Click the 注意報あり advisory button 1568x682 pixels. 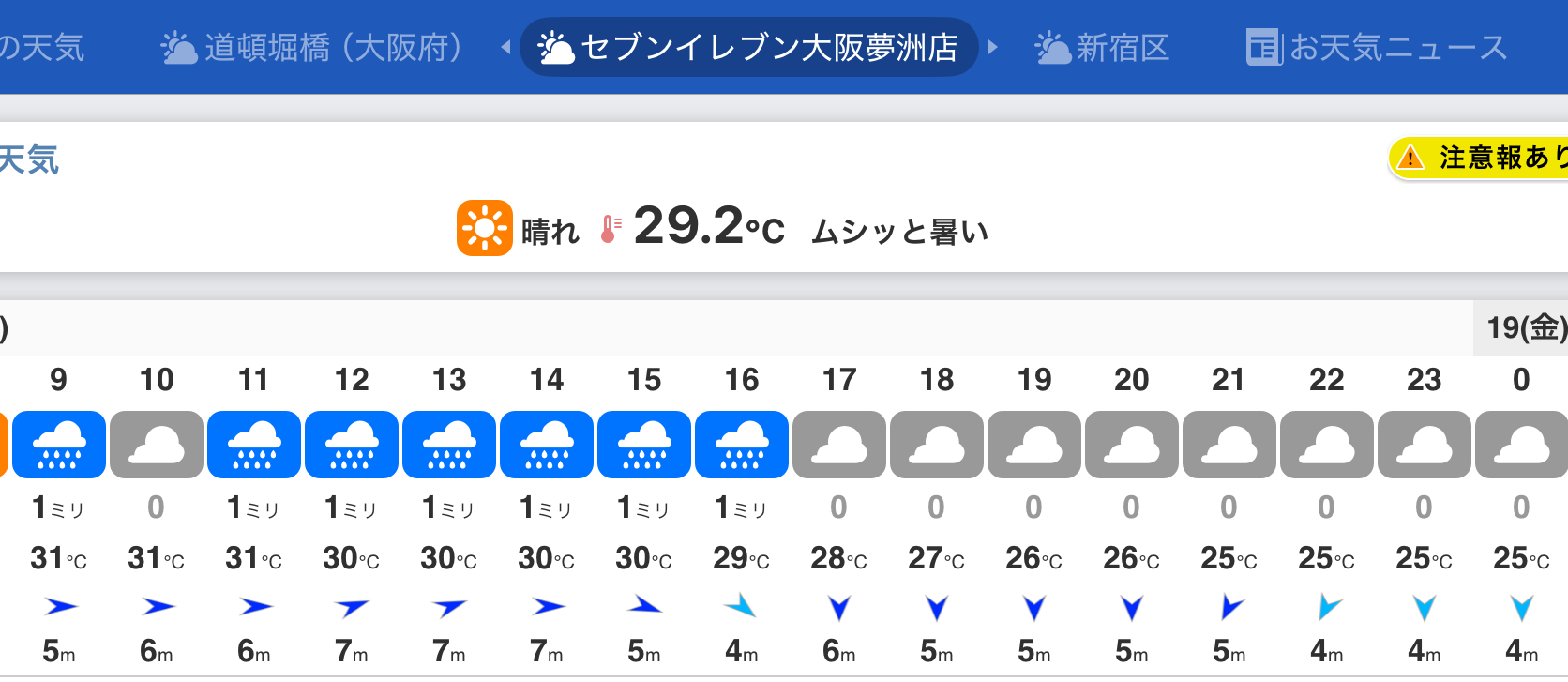pos(1491,158)
